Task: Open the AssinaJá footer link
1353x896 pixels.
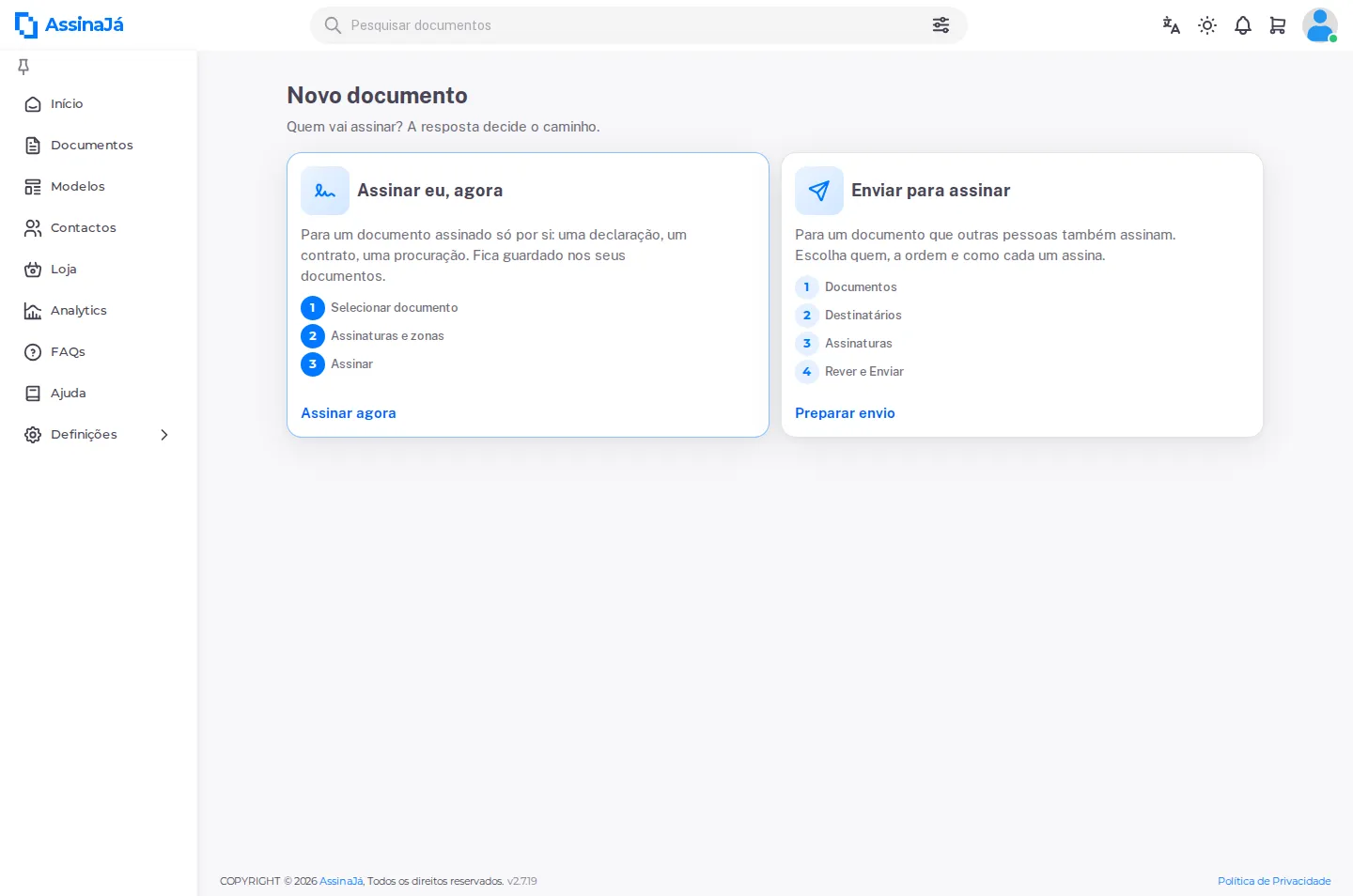Action: coord(341,881)
